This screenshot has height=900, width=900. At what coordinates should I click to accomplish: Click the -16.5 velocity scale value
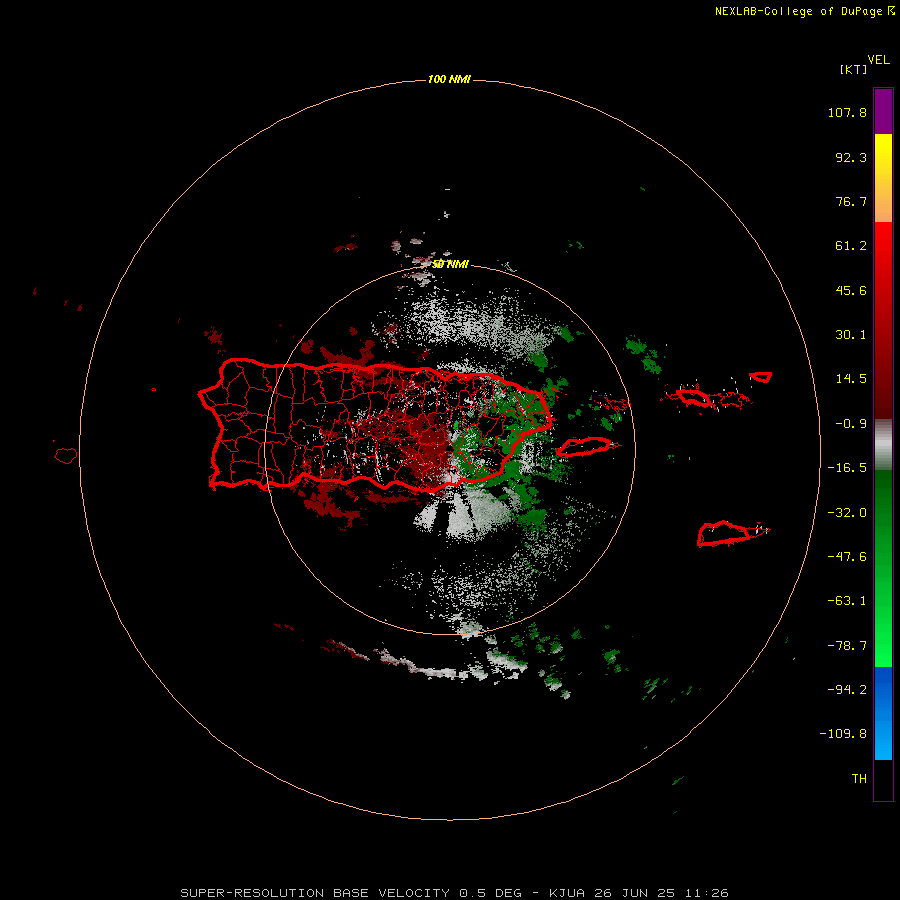[x=847, y=468]
